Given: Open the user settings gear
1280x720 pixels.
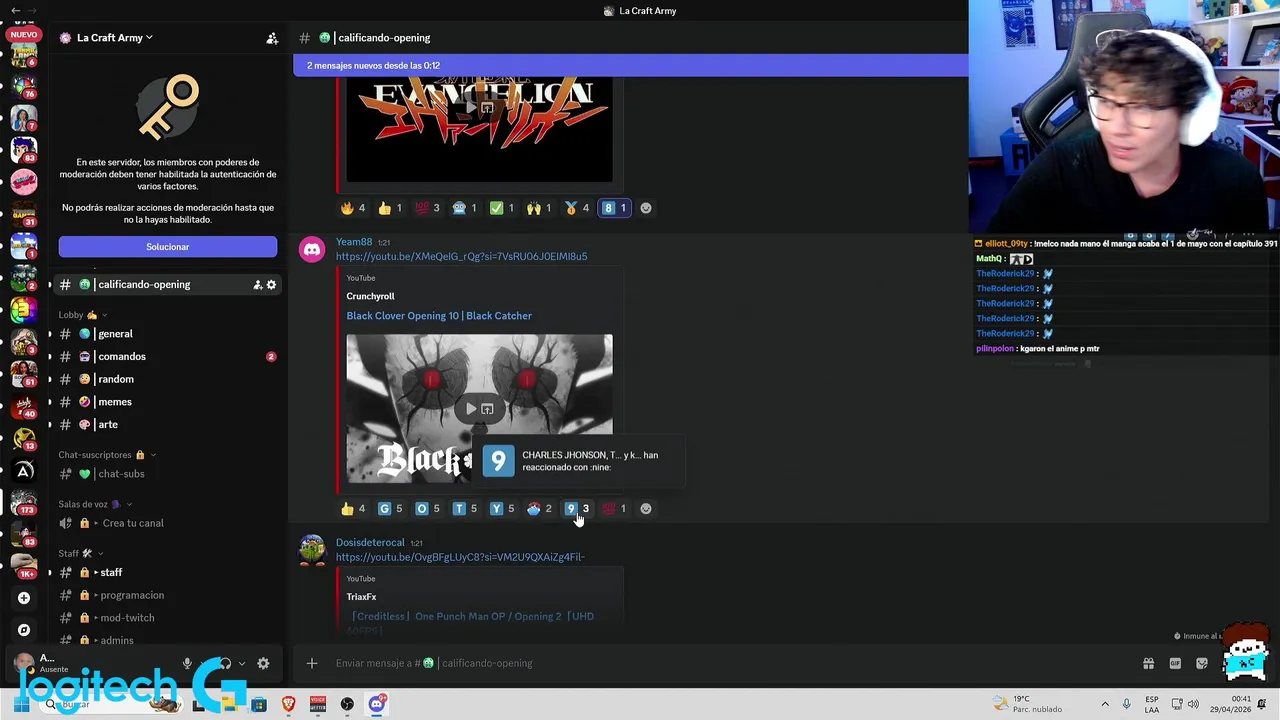Looking at the screenshot, I should coord(263,663).
